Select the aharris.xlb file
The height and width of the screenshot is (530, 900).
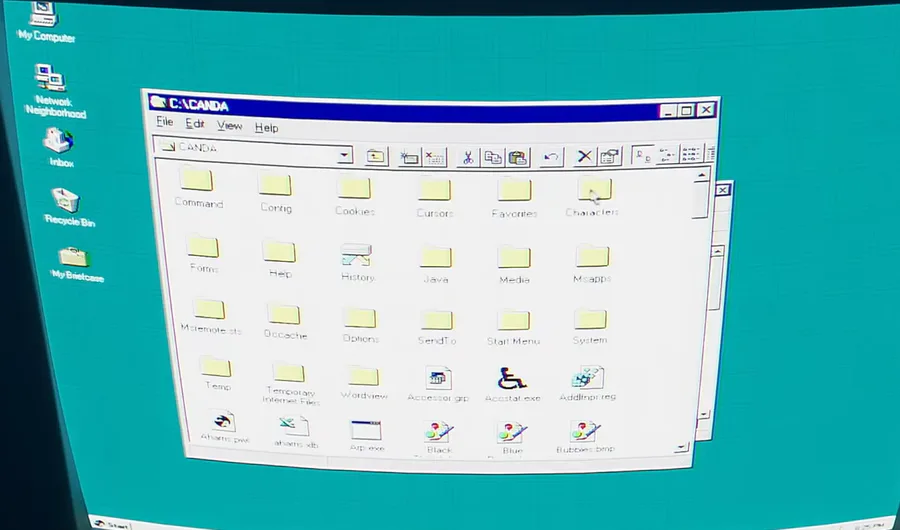pos(296,432)
